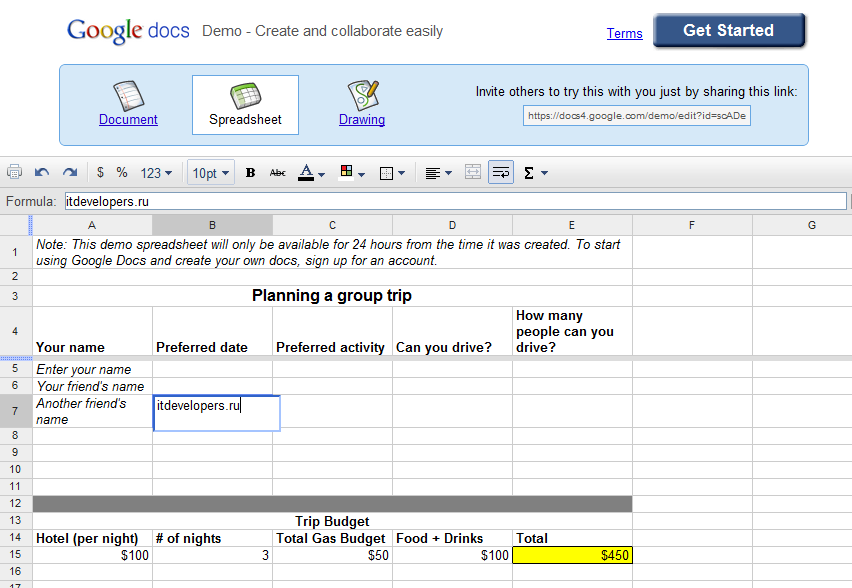Viewport: 852px width, 588px height.
Task: Undo the last action
Action: 42,173
